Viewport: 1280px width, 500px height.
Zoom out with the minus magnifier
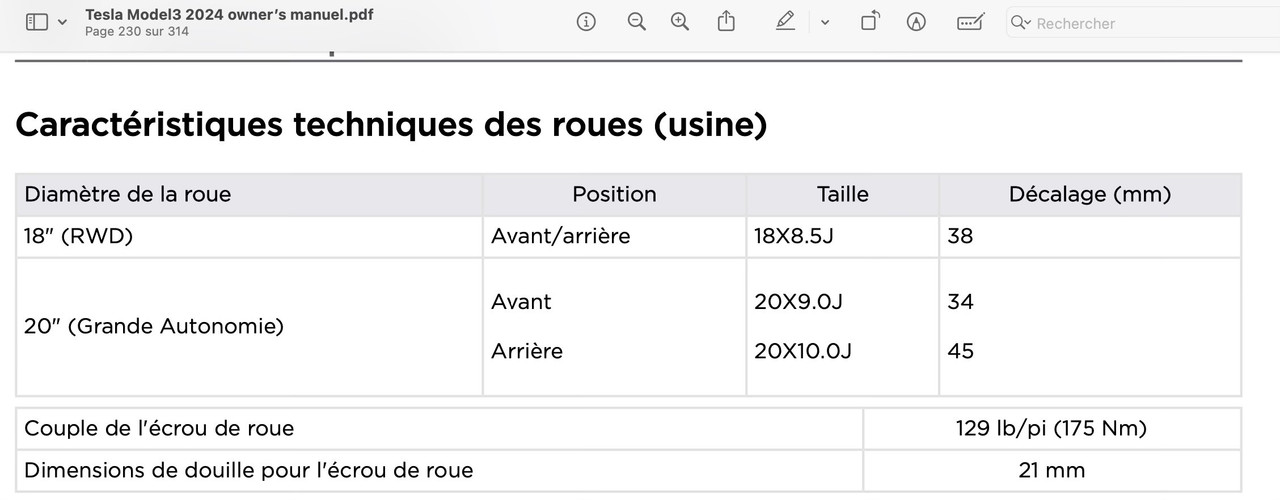pyautogui.click(x=637, y=22)
